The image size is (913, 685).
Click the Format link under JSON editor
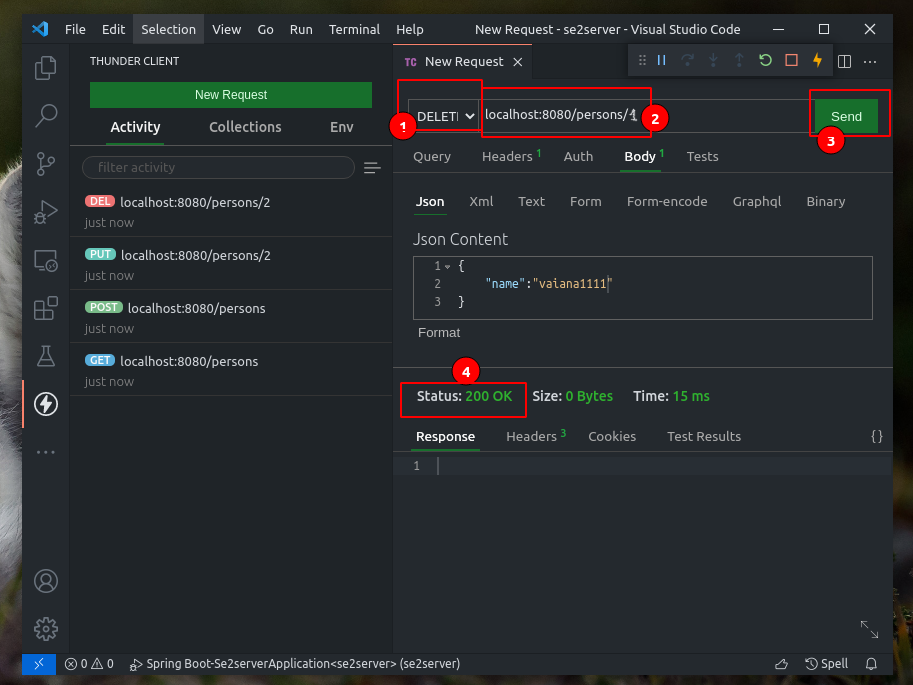pyautogui.click(x=438, y=333)
